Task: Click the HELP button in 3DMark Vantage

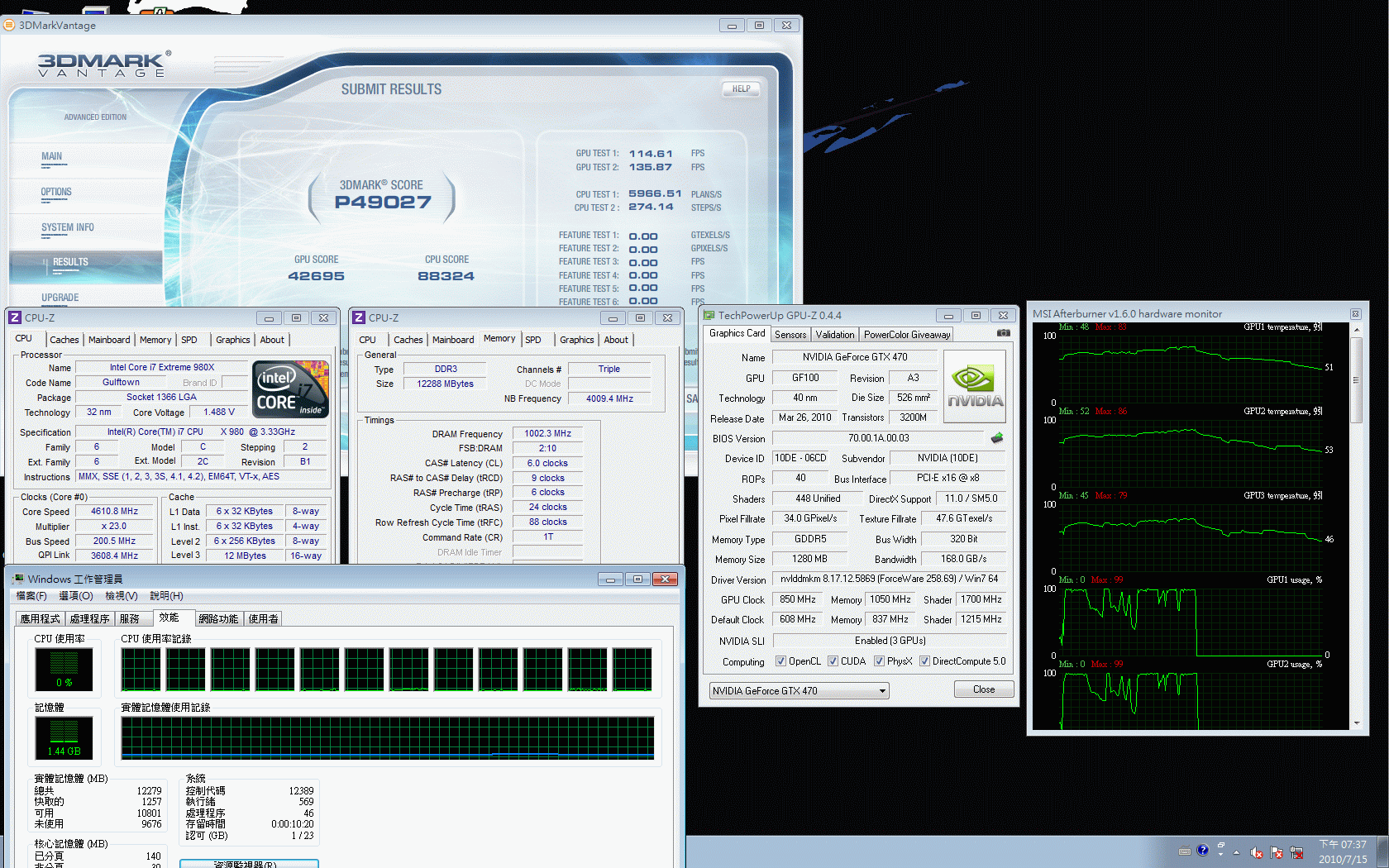Action: 741,89
